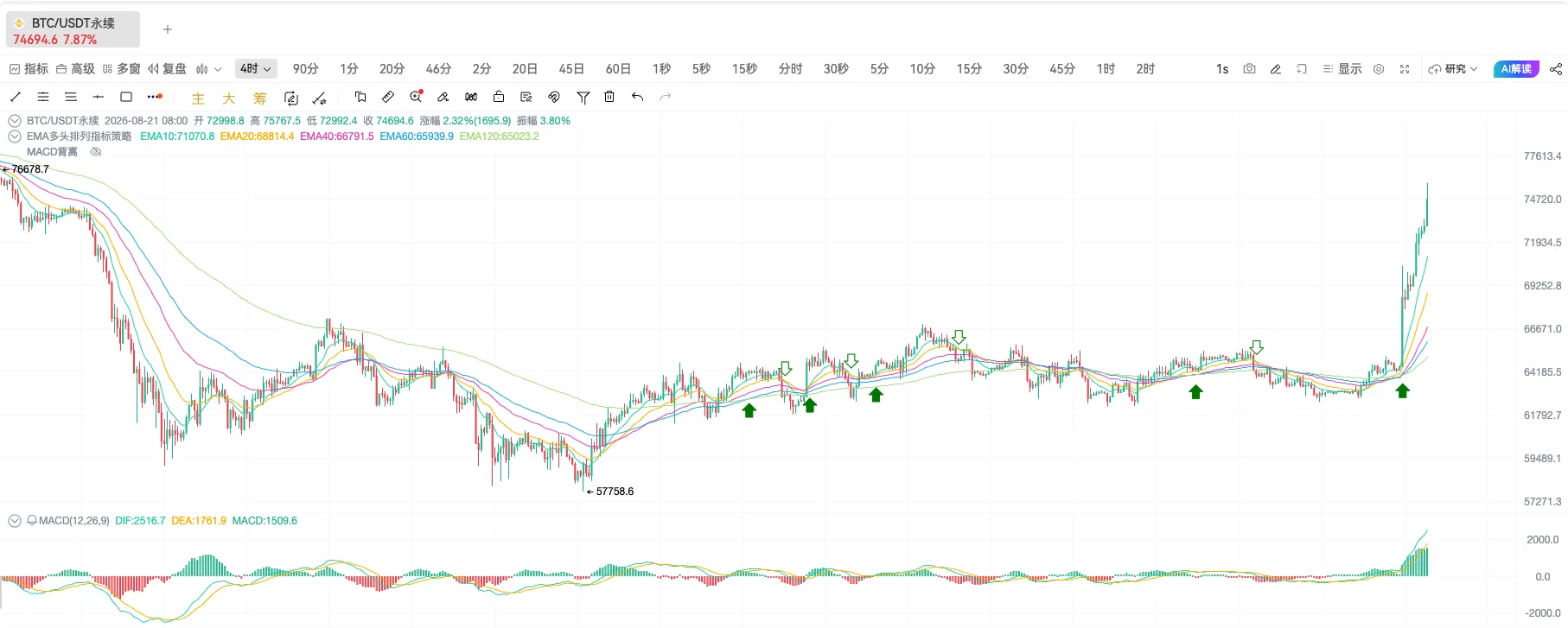The width and height of the screenshot is (1568, 628).
Task: Lock drawings with the padlock icon
Action: click(499, 97)
